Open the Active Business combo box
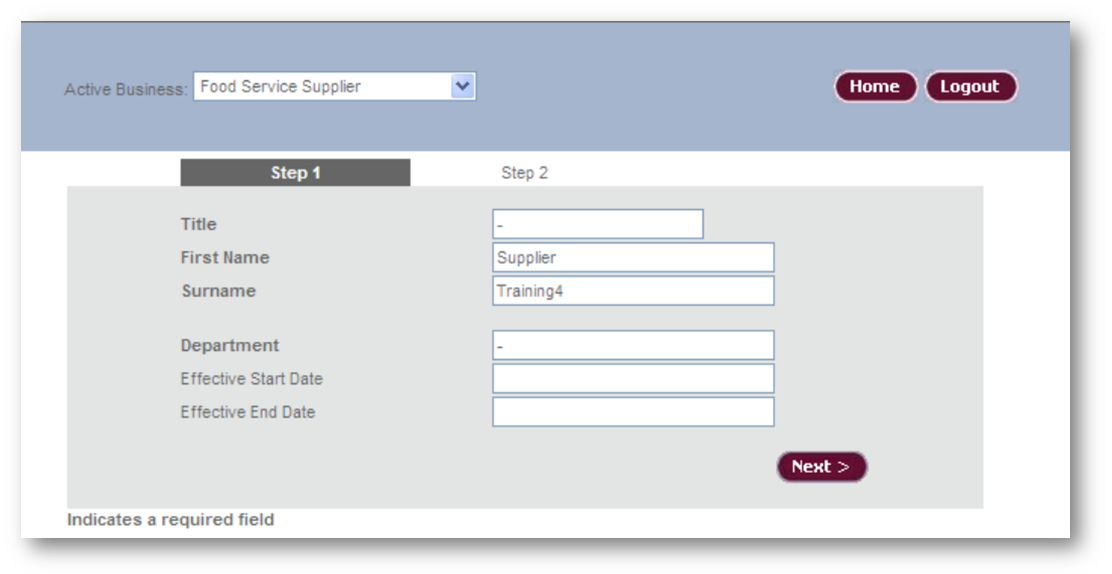 pos(334,87)
